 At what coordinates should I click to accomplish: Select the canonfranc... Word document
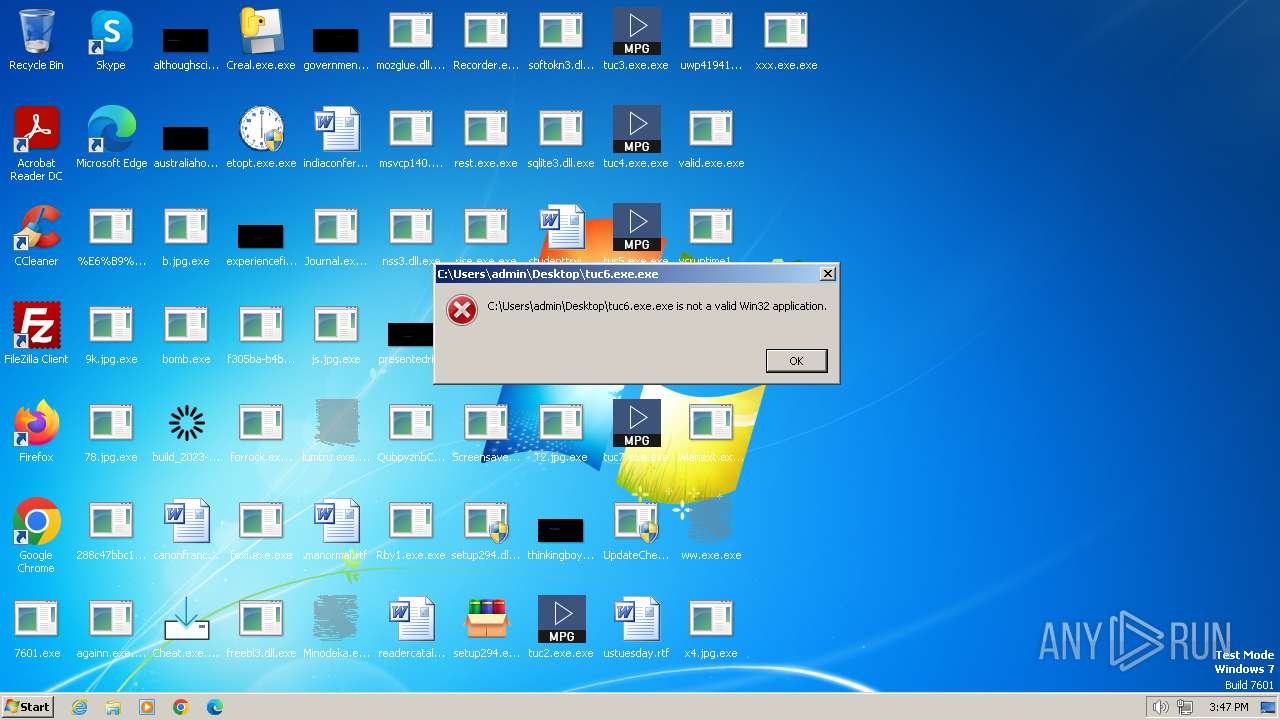click(x=186, y=521)
